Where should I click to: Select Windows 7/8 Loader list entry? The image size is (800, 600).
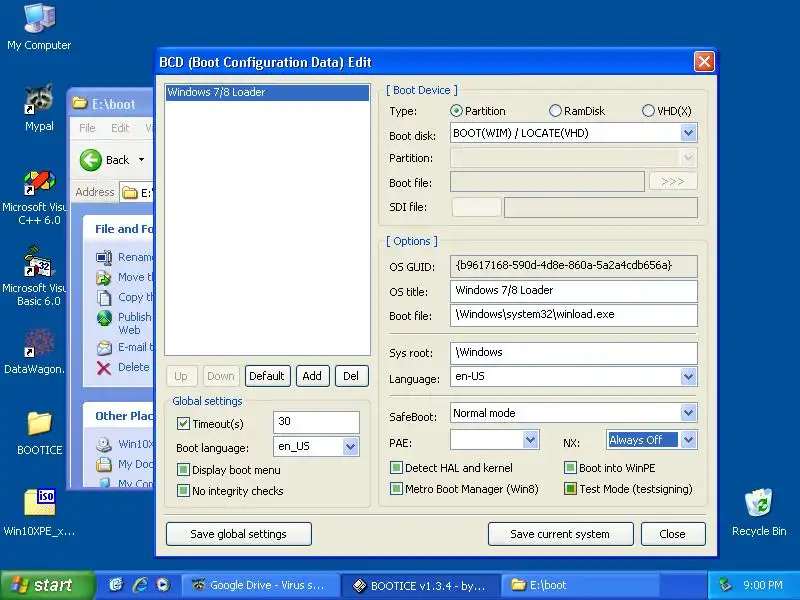tap(267, 92)
